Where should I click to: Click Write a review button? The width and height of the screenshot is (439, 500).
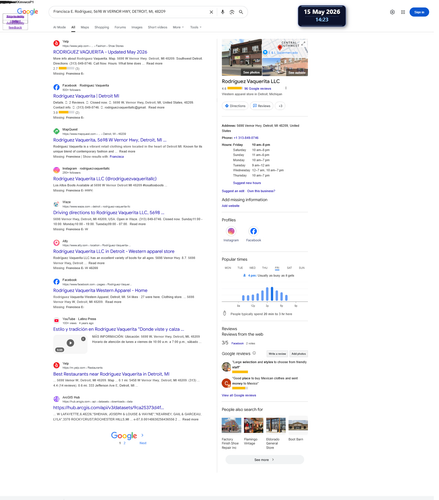[x=277, y=354]
